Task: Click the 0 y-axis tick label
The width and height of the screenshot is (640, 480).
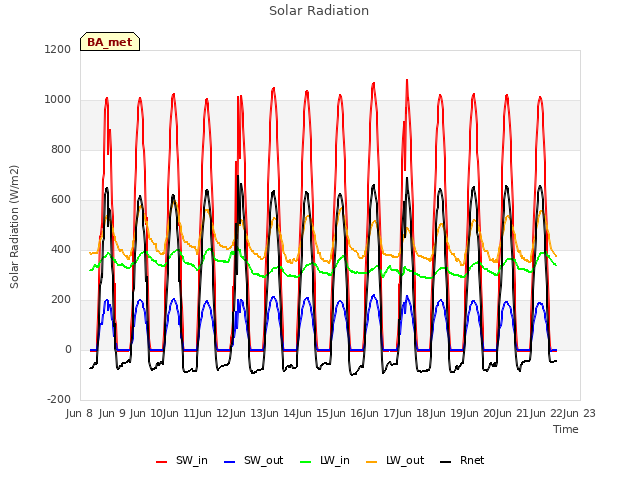Action: pyautogui.click(x=68, y=350)
